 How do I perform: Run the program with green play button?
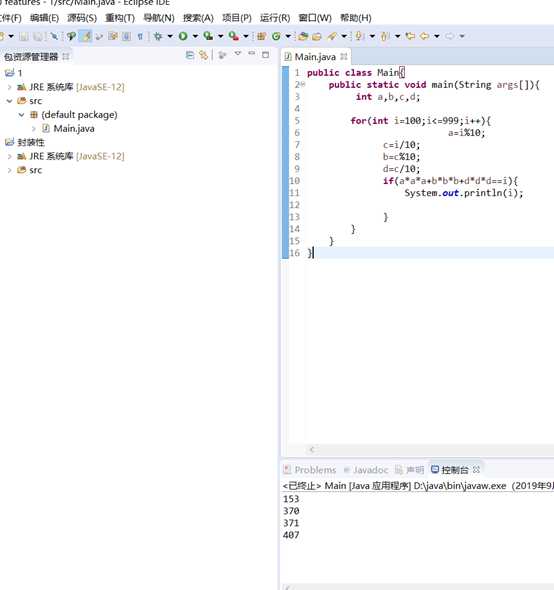[x=183, y=36]
